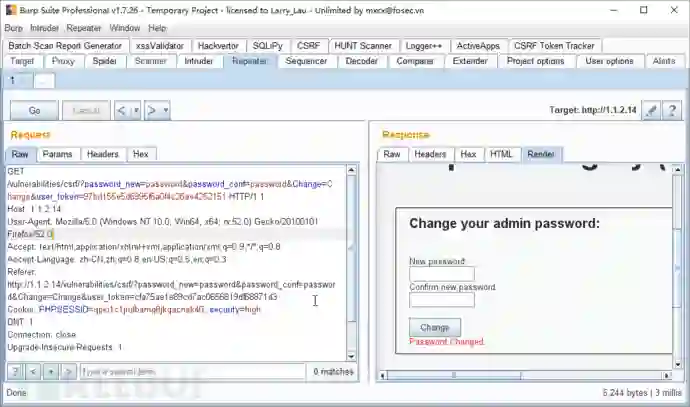
Task: Click the Confirm new password field
Action: [x=442, y=300]
